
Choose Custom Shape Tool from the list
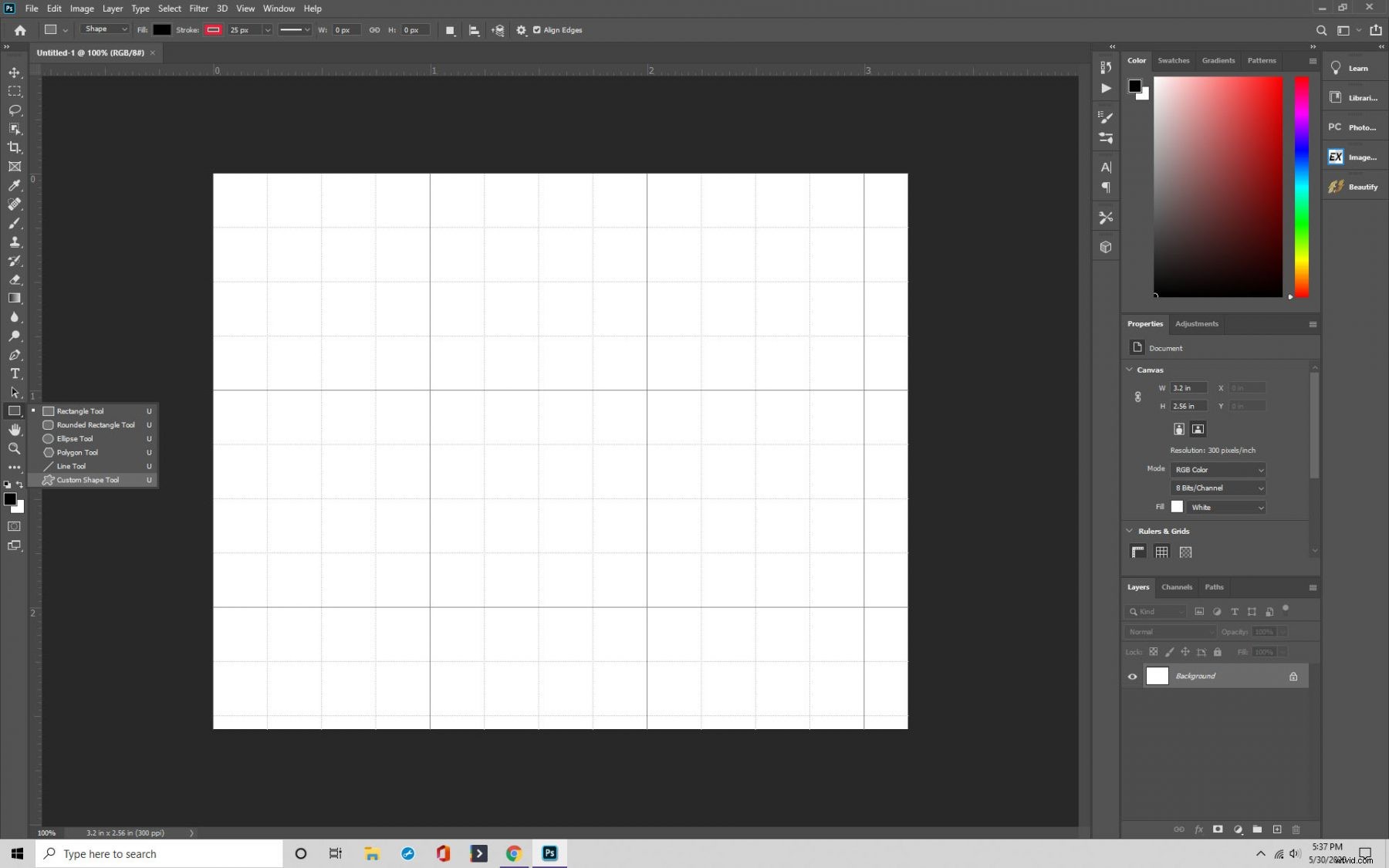87,480
